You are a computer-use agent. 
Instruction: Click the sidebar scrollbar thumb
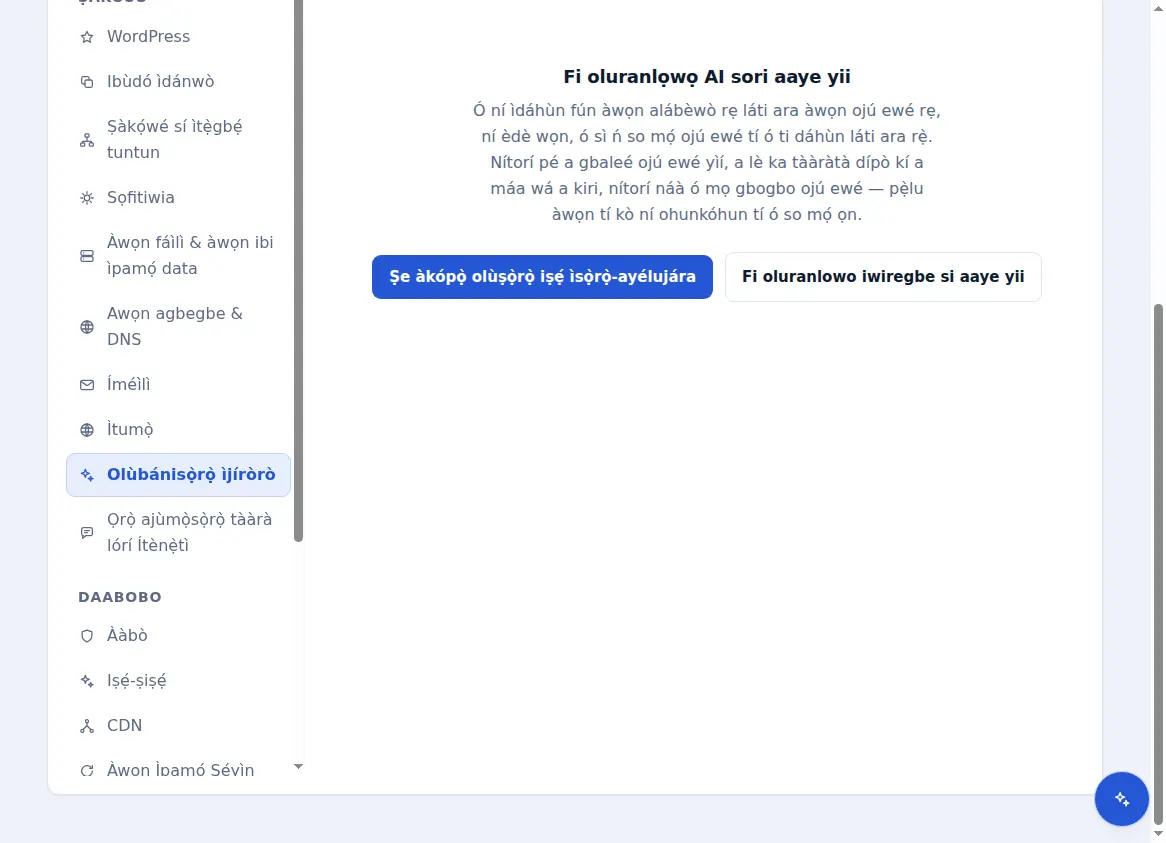[298, 271]
